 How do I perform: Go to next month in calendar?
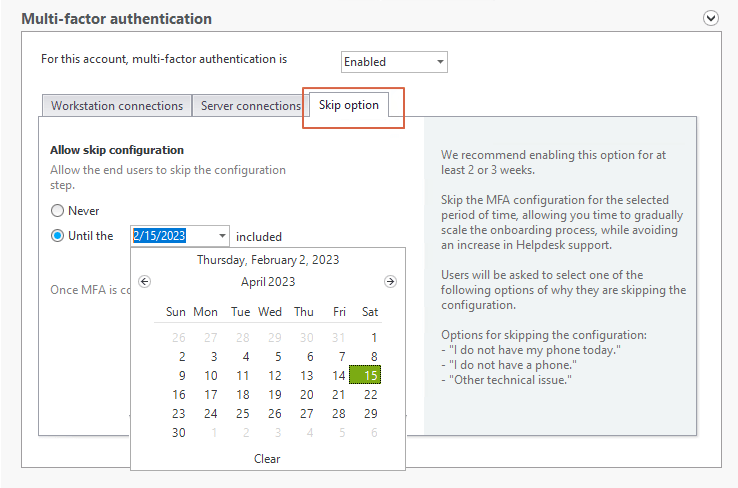[x=390, y=281]
